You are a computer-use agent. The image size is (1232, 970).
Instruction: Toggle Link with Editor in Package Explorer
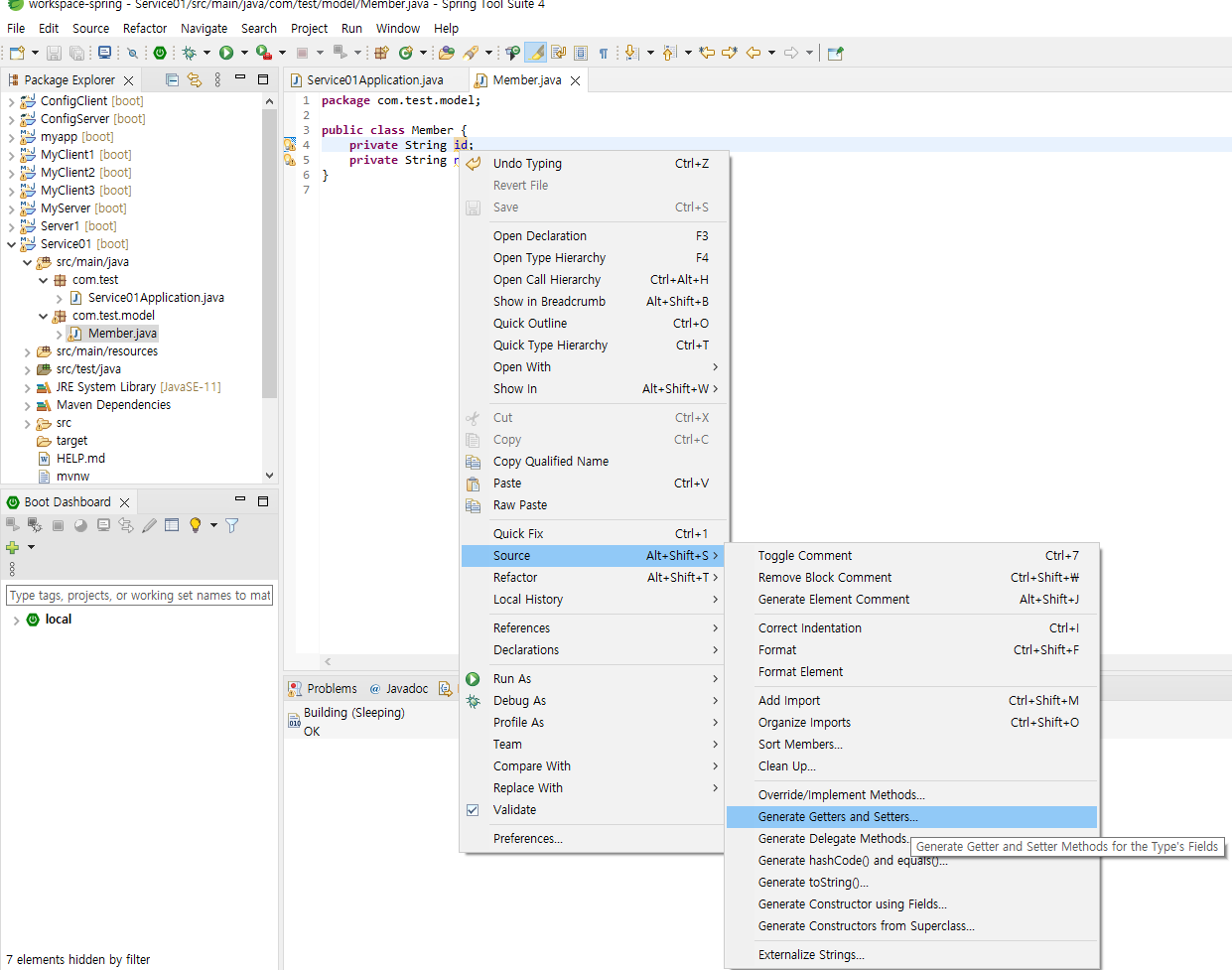pyautogui.click(x=195, y=79)
